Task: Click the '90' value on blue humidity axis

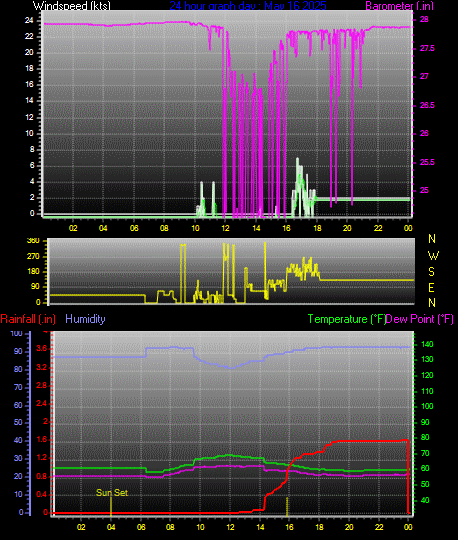Action: click(x=18, y=351)
